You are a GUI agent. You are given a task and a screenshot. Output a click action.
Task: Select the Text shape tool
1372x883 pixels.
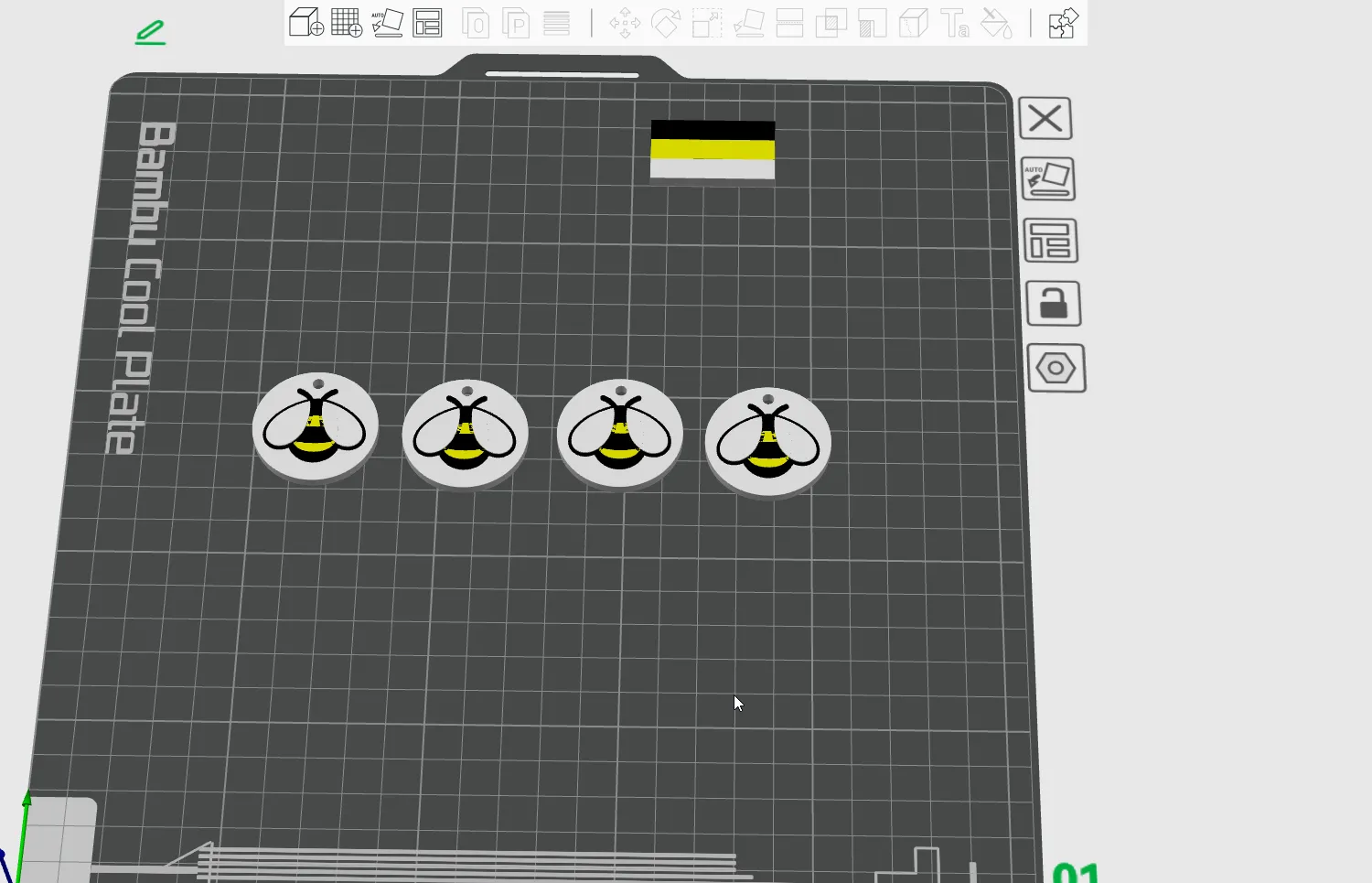pyautogui.click(x=954, y=22)
